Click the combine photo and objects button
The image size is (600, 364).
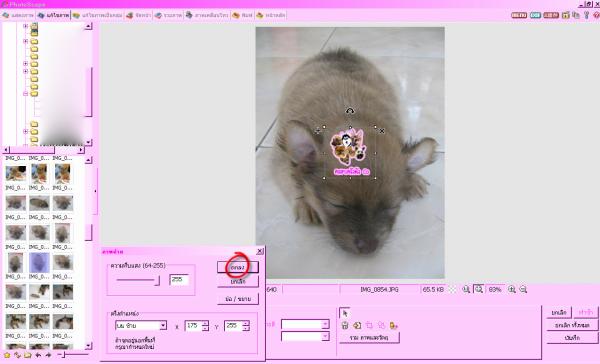coord(369,338)
